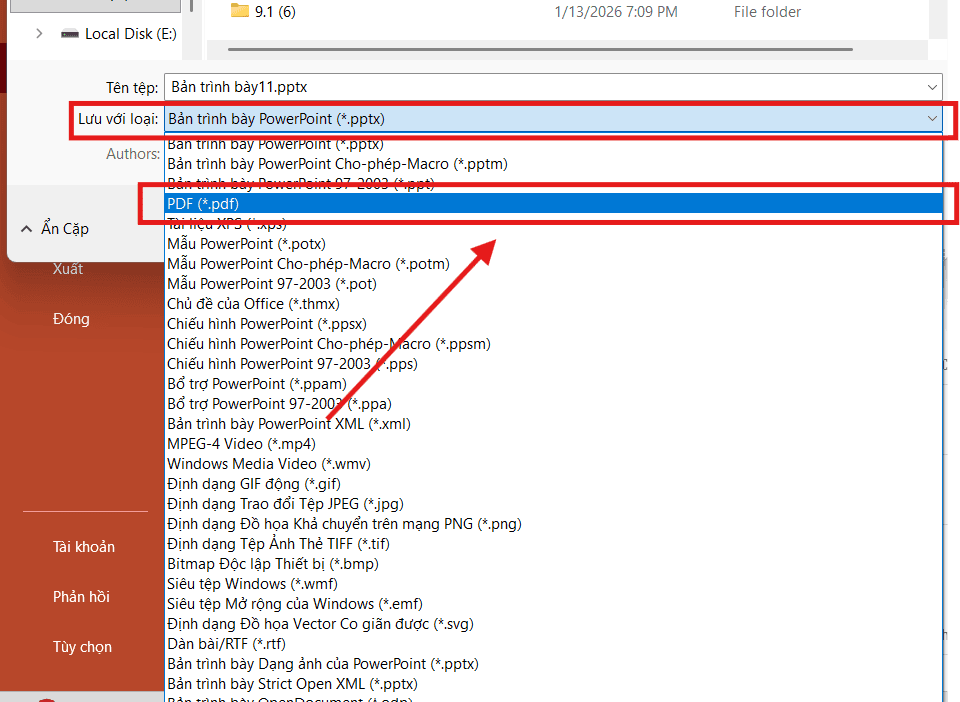Select Bổ trợ PowerPoint 97-2003 (*.ppa)
This screenshot has height=702, width=960.
click(553, 404)
